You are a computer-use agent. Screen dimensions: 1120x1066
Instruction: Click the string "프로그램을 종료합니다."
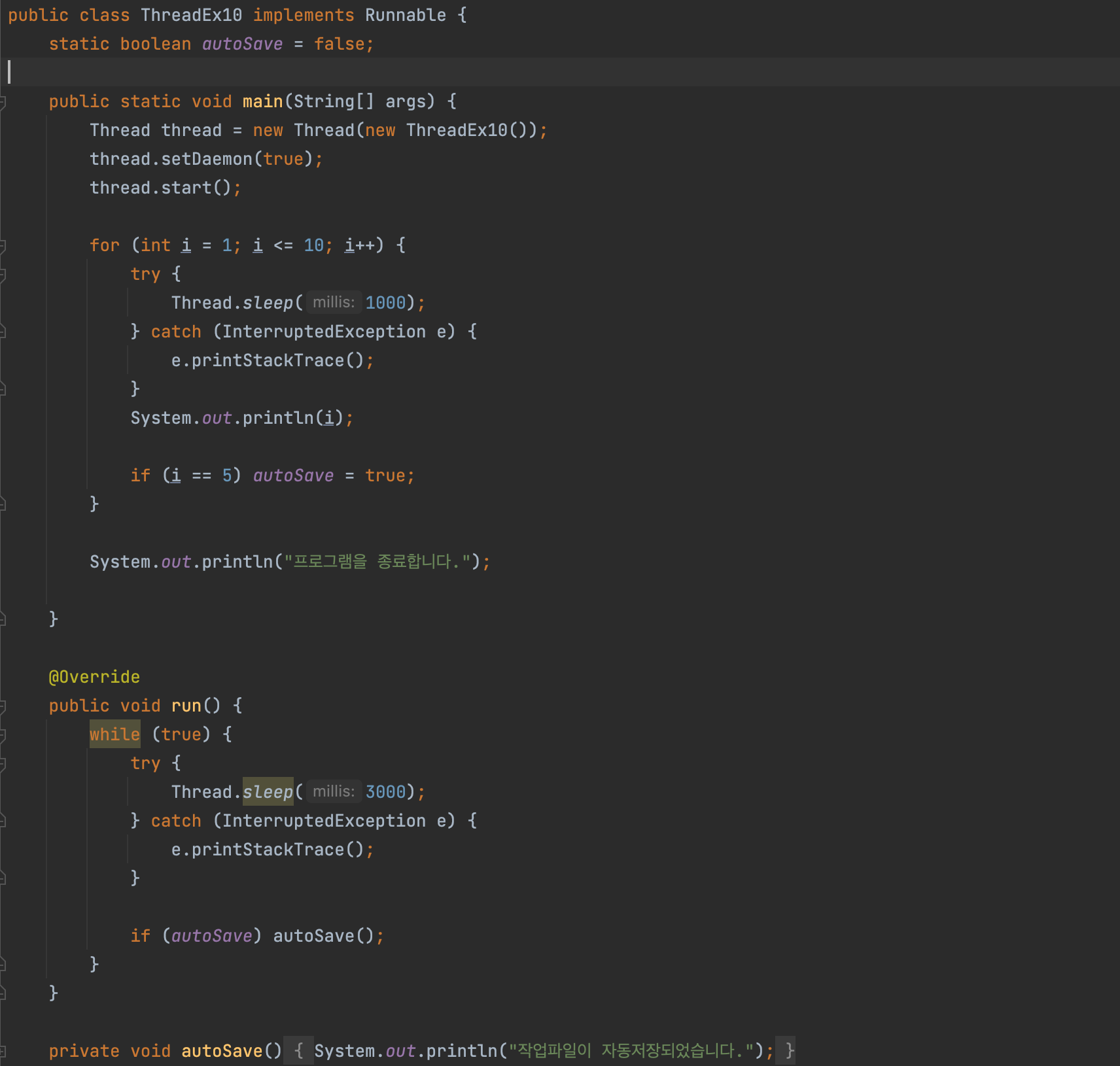377,562
